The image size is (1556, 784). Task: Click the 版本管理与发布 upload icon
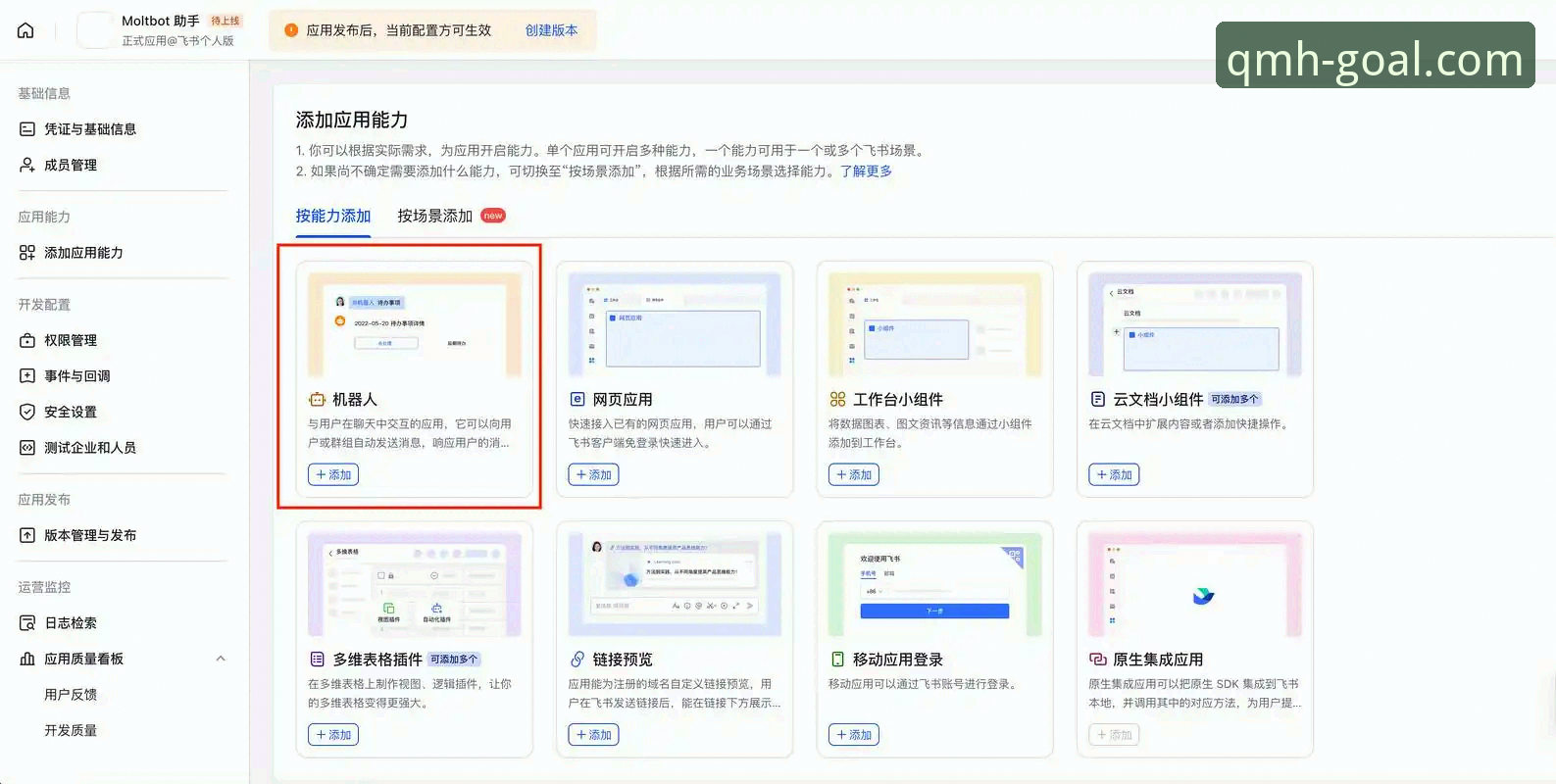point(27,535)
